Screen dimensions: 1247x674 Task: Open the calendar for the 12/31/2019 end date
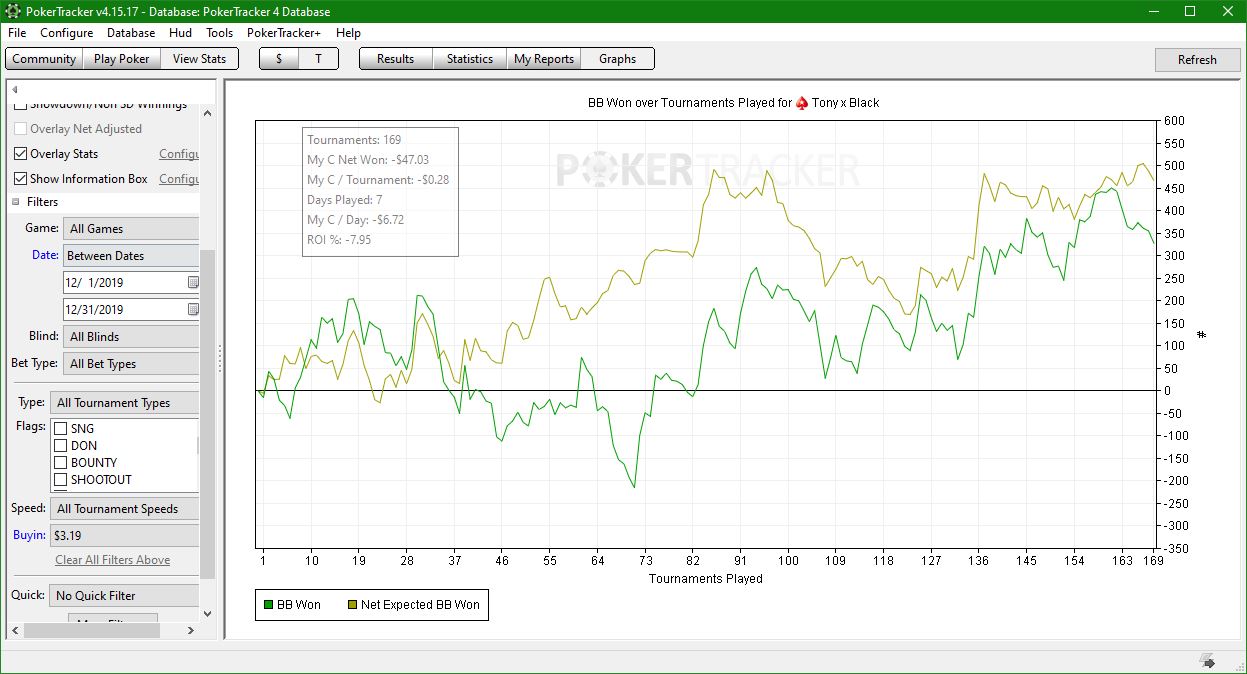(x=193, y=310)
